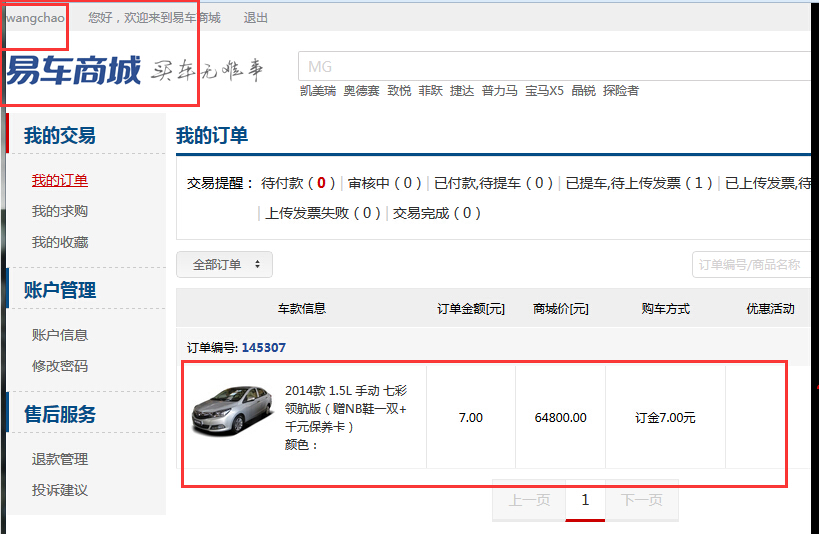Click the 商城价[元] column header
The height and width of the screenshot is (534, 819).
click(x=560, y=309)
